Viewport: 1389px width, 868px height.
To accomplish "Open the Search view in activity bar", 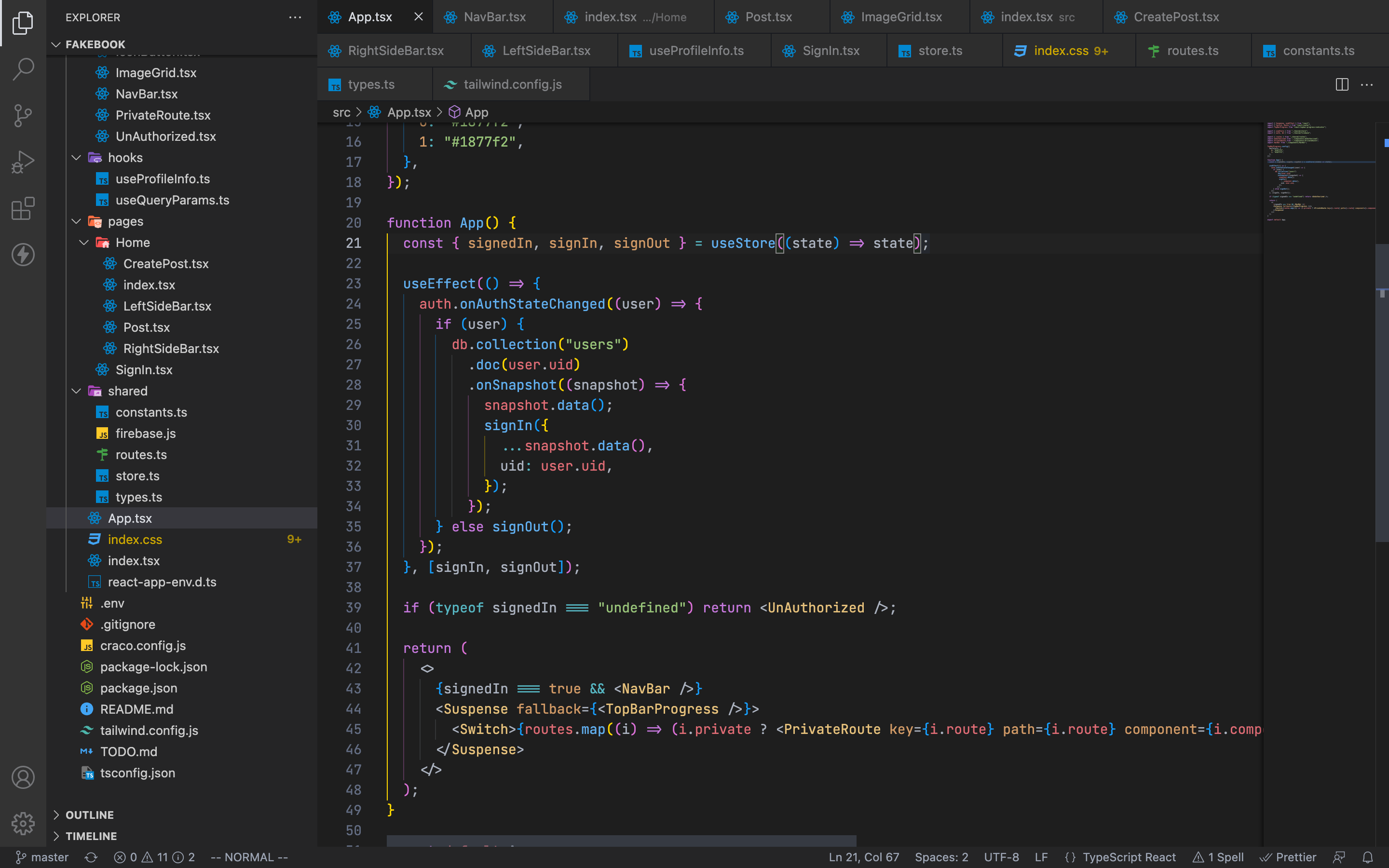I will tap(23, 69).
